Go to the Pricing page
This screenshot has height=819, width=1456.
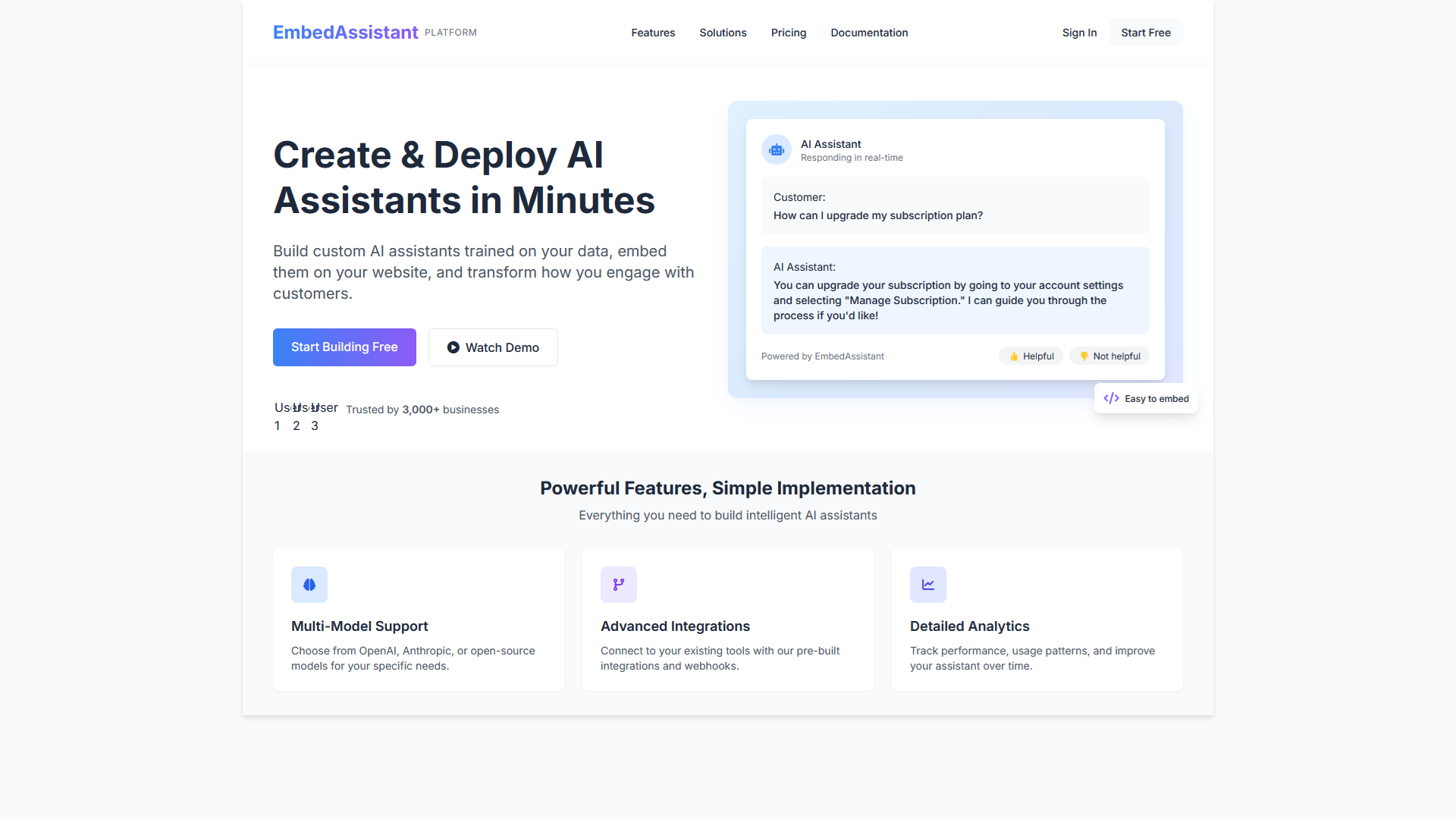[x=789, y=33]
